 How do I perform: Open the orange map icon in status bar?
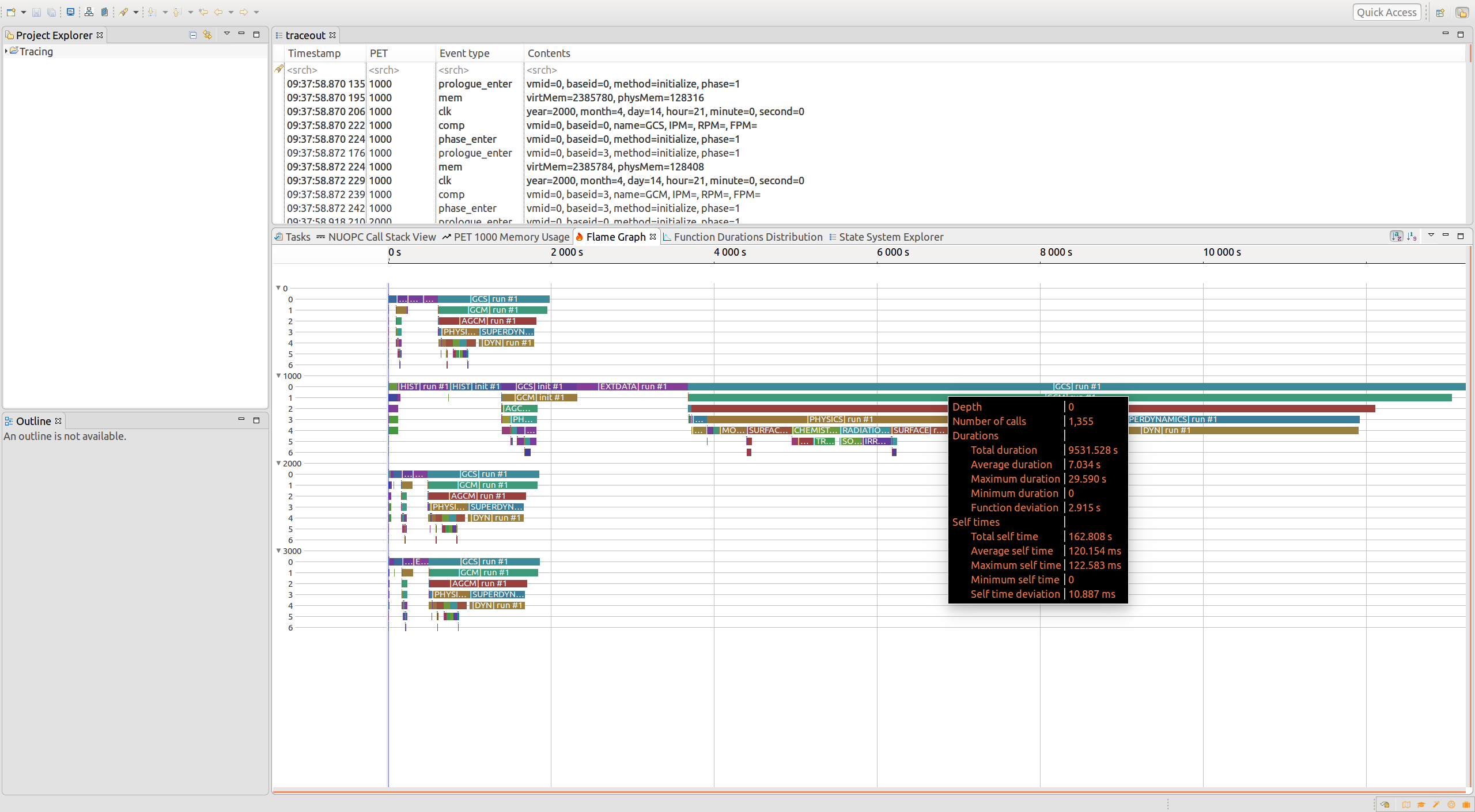pyautogui.click(x=1406, y=805)
